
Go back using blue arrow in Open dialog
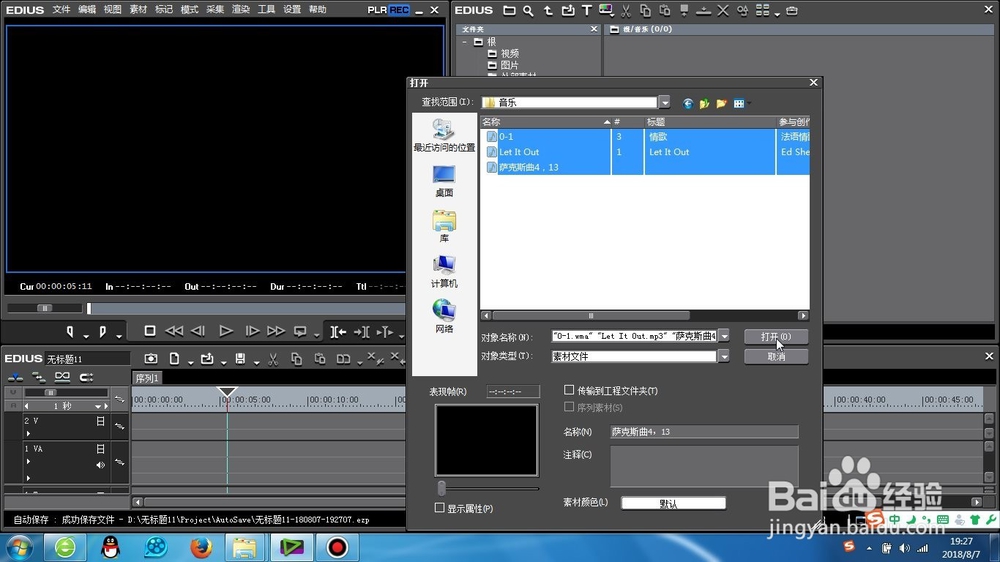[x=688, y=103]
